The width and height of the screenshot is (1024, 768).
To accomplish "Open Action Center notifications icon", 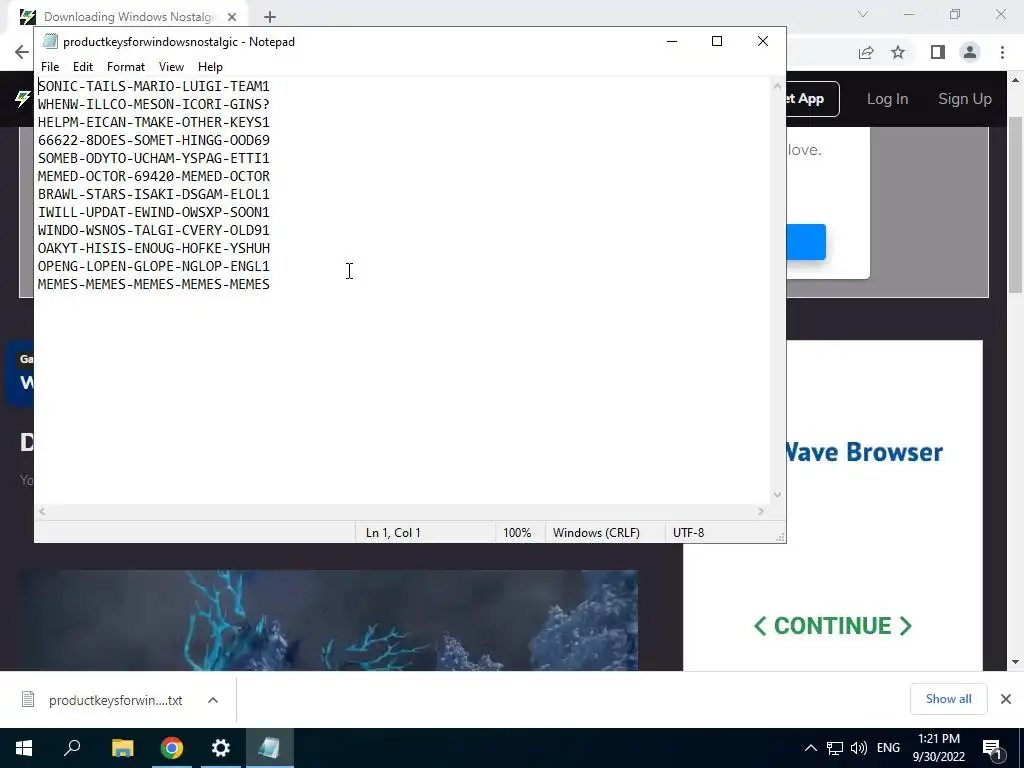I will coord(991,748).
